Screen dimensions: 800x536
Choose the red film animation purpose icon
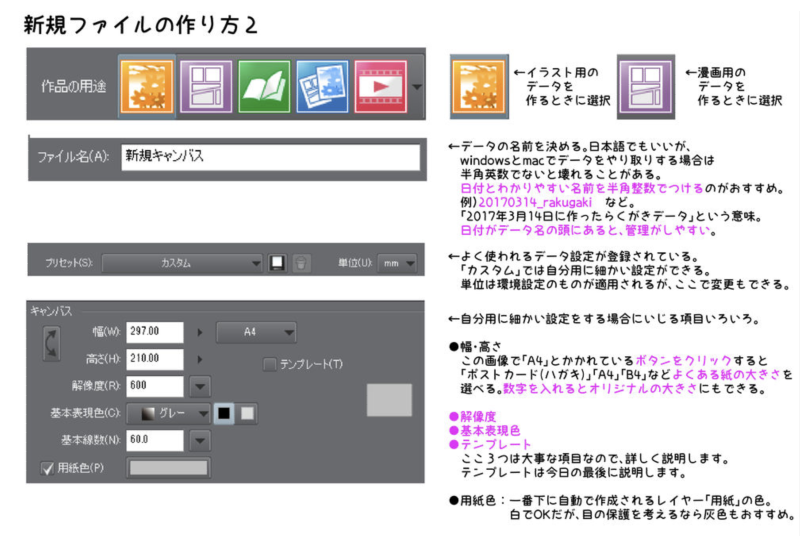click(x=381, y=86)
